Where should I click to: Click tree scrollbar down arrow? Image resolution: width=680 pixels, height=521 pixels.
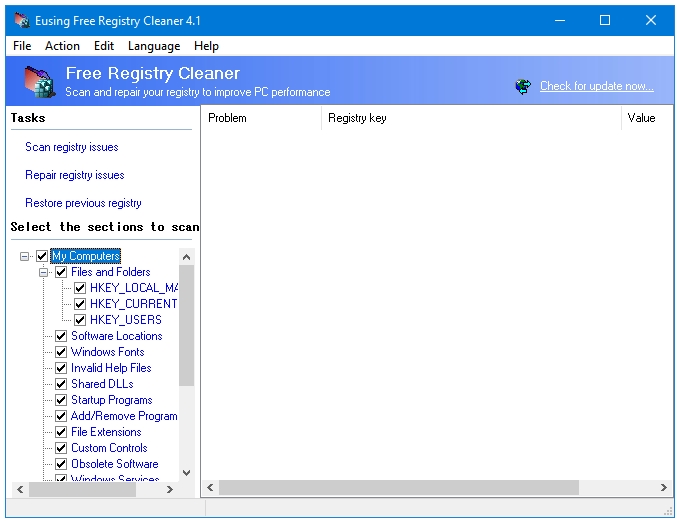(x=186, y=472)
